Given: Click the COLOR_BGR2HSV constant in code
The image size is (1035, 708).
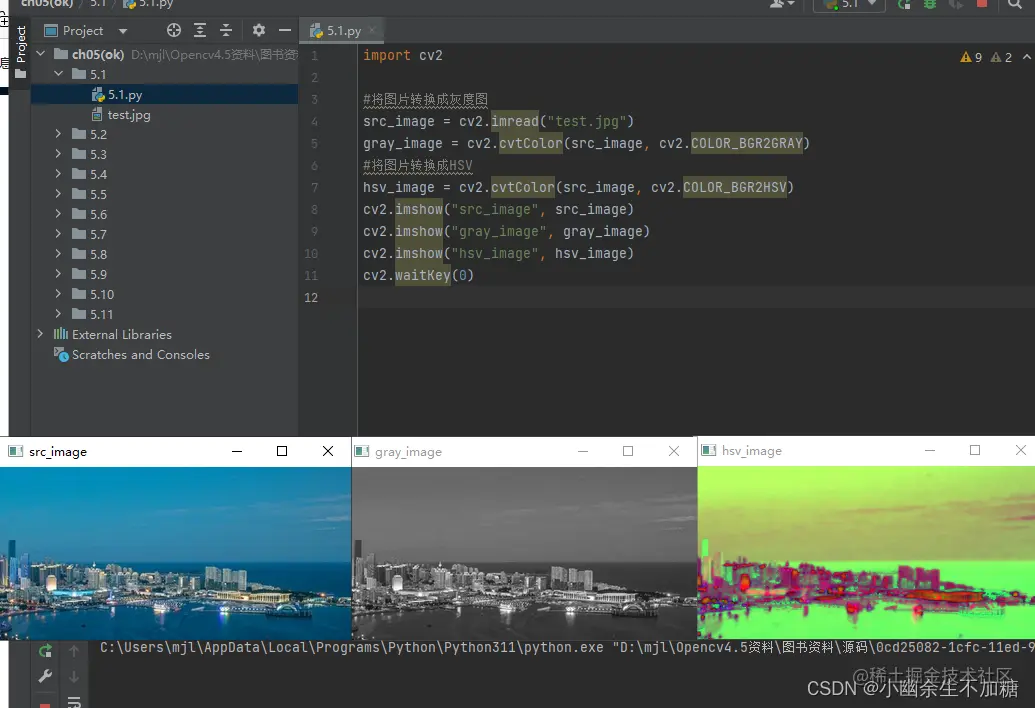Looking at the screenshot, I should pyautogui.click(x=735, y=187).
